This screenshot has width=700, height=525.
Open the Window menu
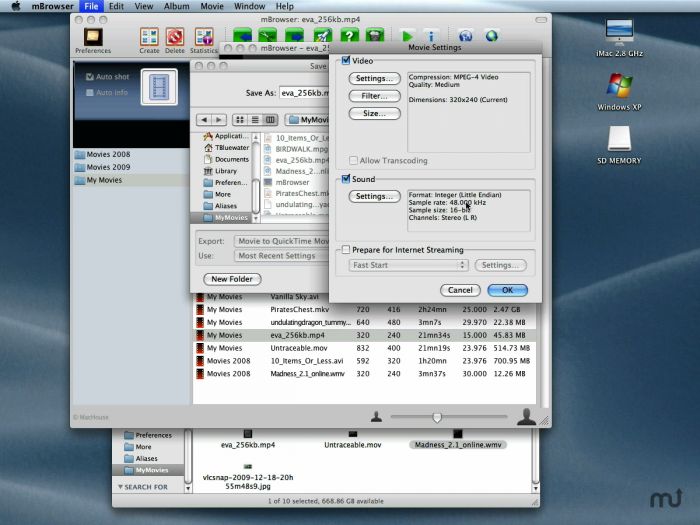point(250,6)
